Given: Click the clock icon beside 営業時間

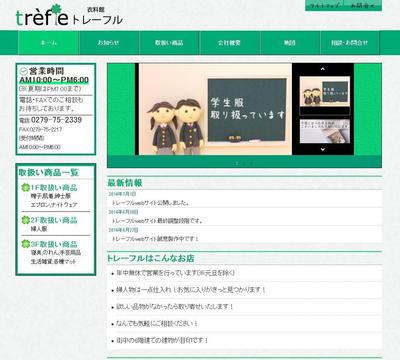Looking at the screenshot, I should [x=23, y=71].
